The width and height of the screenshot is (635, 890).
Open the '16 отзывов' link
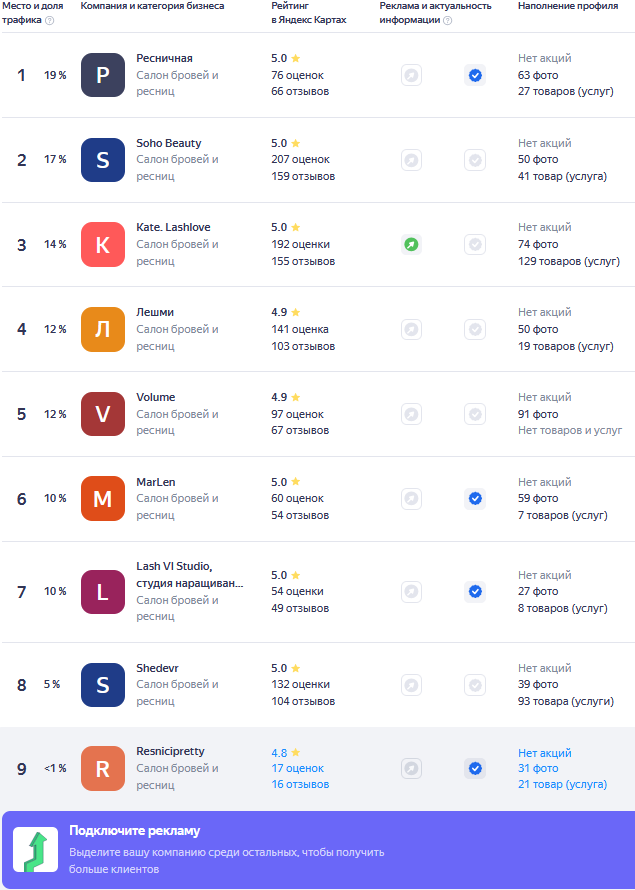click(x=300, y=784)
